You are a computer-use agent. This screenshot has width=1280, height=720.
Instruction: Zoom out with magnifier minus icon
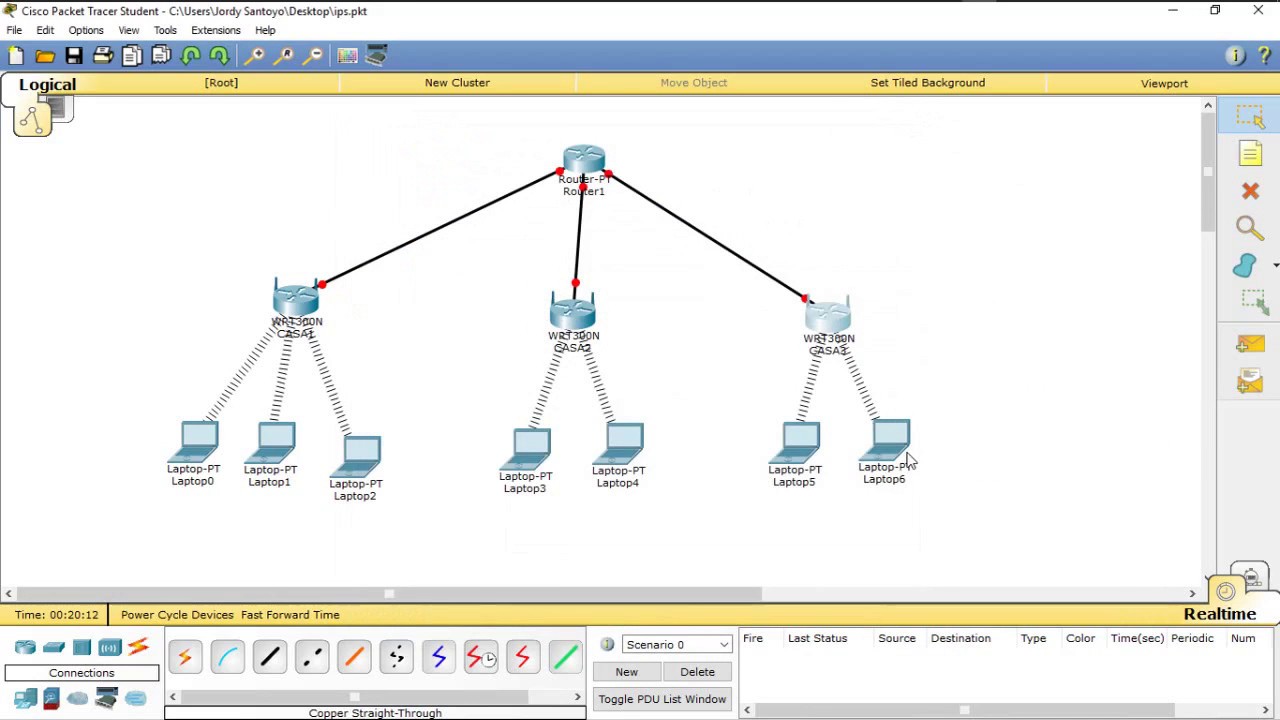pos(313,56)
